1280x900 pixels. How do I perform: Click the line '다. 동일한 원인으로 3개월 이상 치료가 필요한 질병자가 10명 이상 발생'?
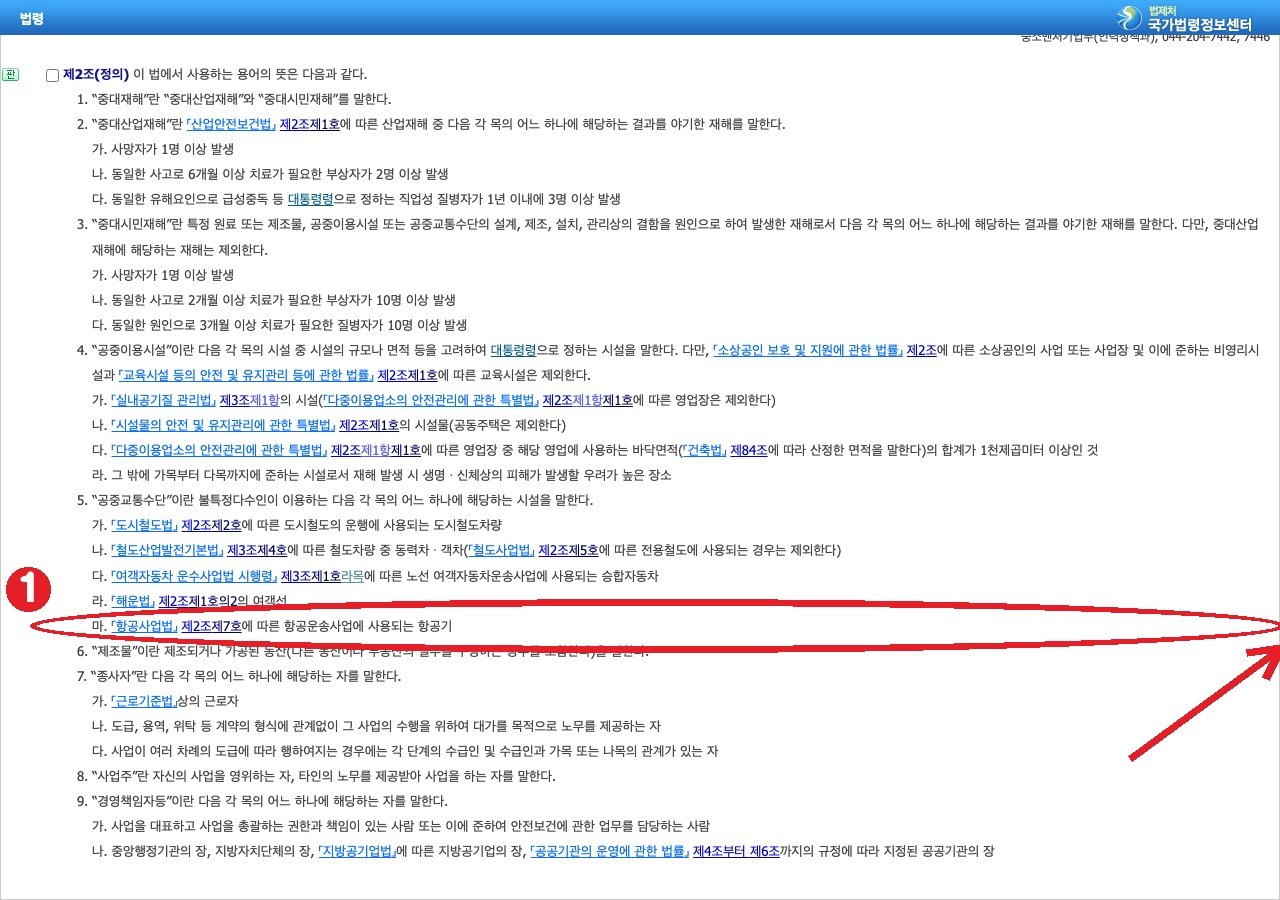pyautogui.click(x=279, y=325)
